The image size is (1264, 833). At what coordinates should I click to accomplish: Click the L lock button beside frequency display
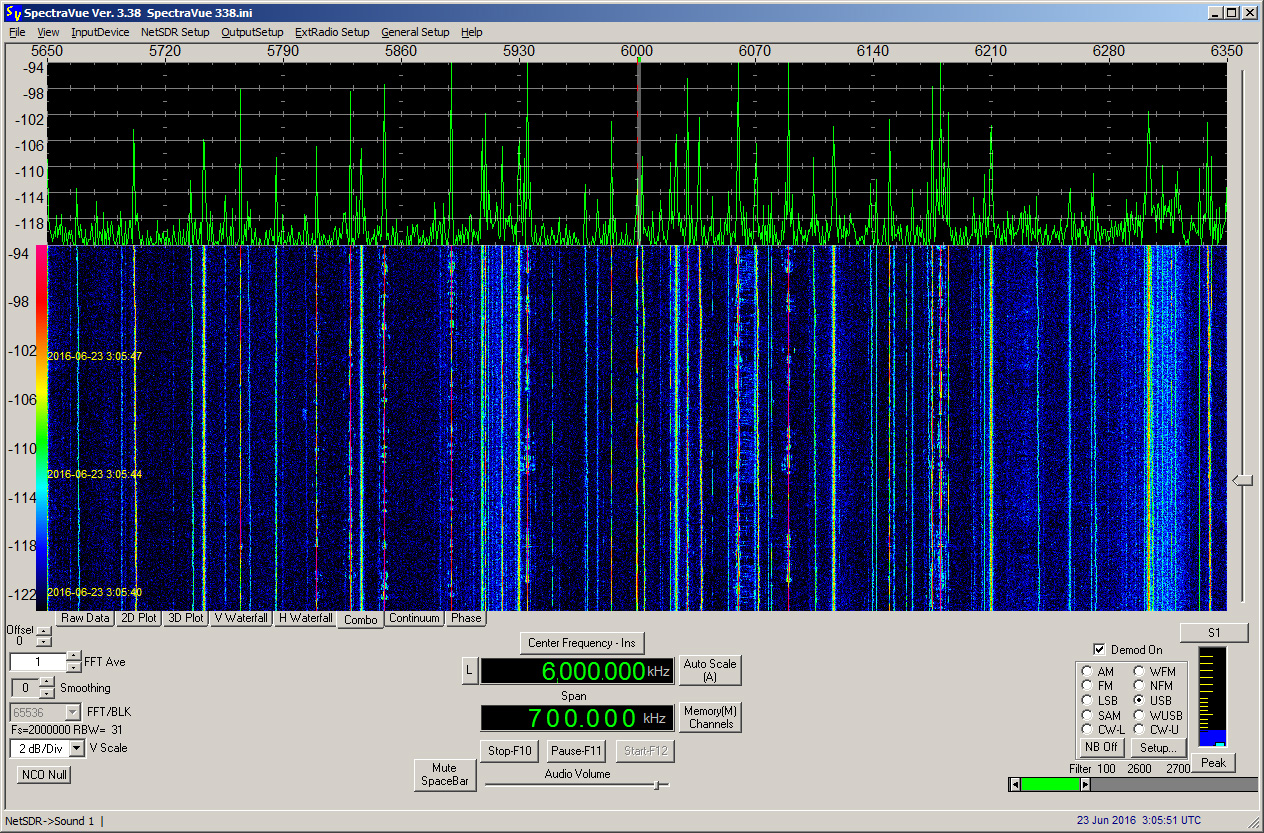point(469,671)
